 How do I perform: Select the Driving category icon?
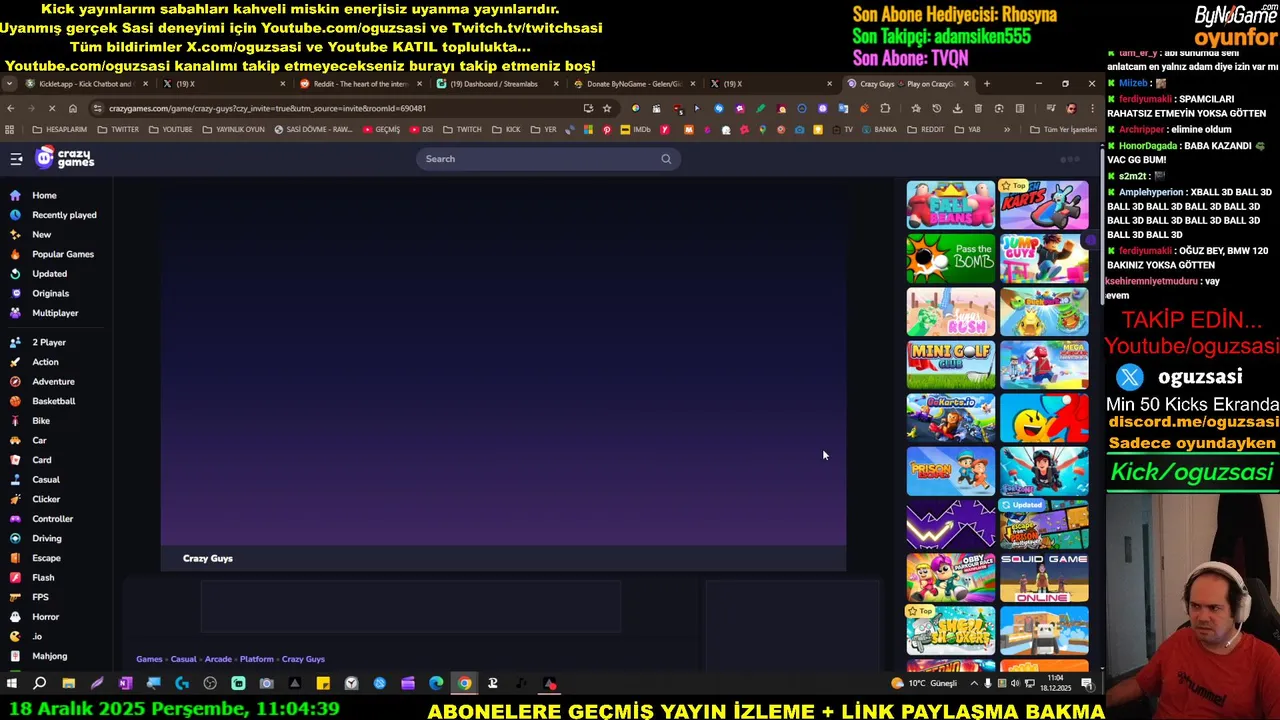(x=15, y=538)
